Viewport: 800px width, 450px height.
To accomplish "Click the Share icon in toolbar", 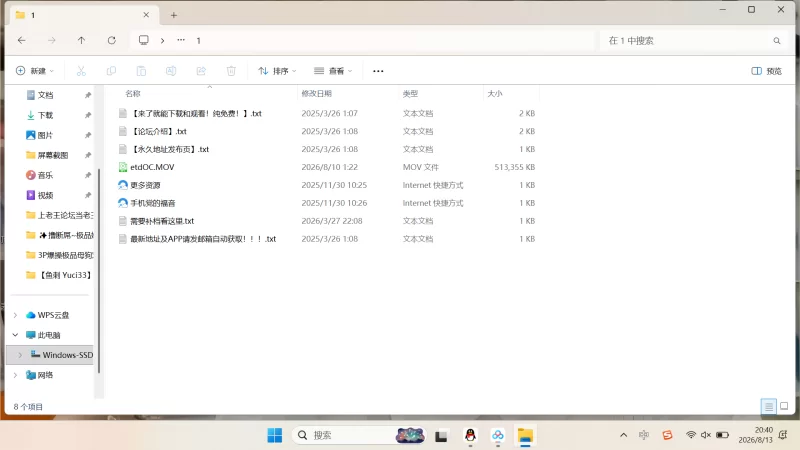I will click(x=201, y=71).
